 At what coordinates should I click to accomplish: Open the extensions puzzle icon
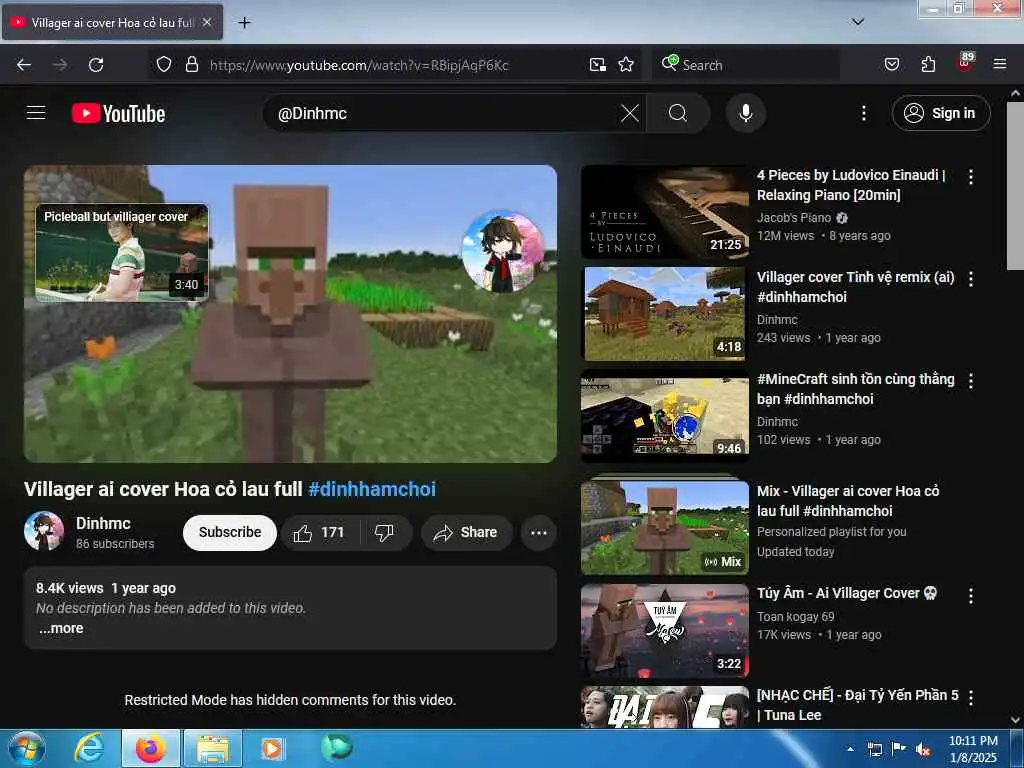pos(928,64)
